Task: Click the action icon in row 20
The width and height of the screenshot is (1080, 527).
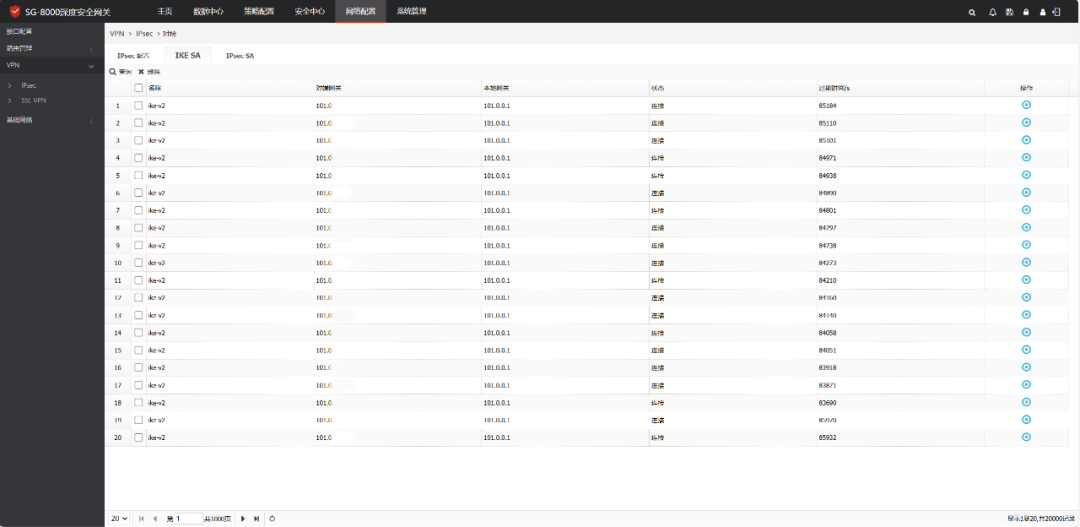Action: click(1026, 437)
